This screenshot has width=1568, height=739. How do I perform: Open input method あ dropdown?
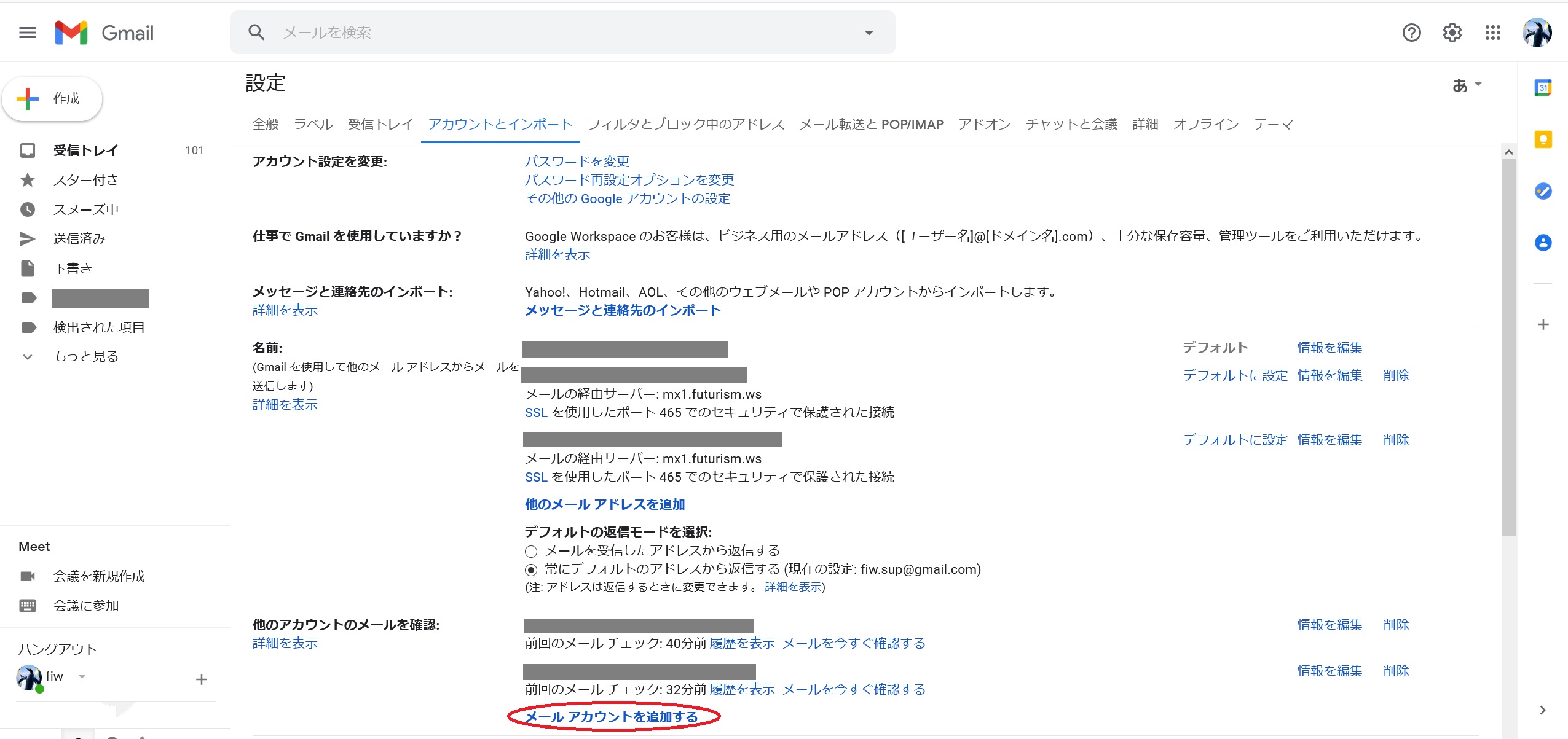pyautogui.click(x=1467, y=85)
